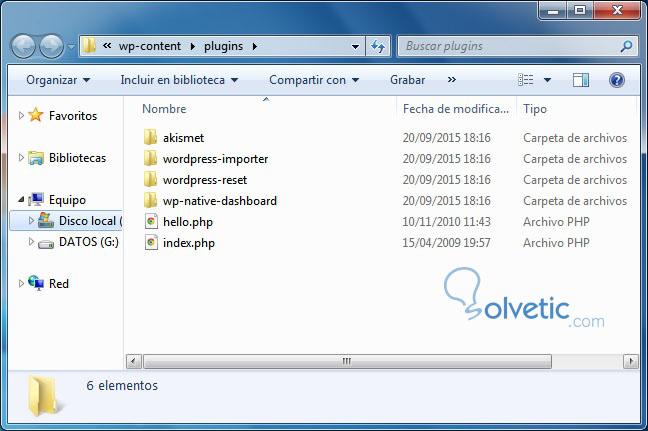Open the Incluir en biblioteca menu
The height and width of the screenshot is (431, 648).
(179, 80)
